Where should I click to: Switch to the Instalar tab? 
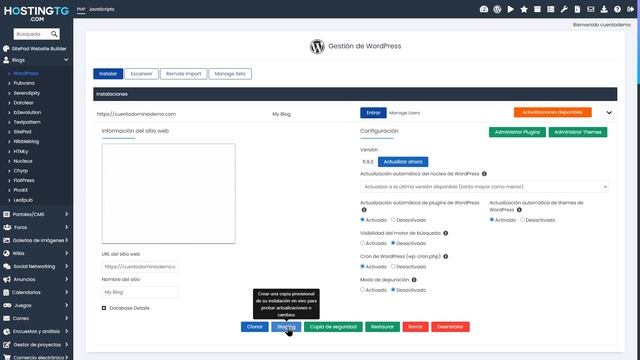coord(108,74)
